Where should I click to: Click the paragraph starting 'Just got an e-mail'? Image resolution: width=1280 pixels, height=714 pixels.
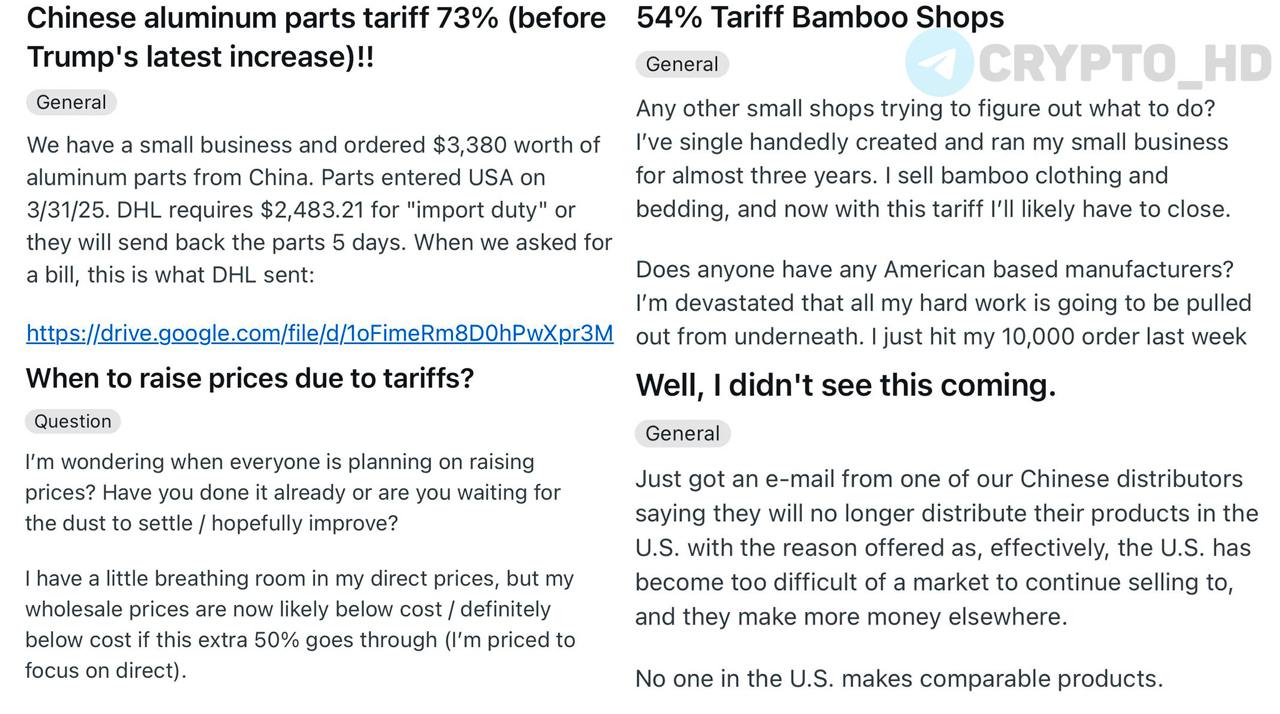coord(947,547)
